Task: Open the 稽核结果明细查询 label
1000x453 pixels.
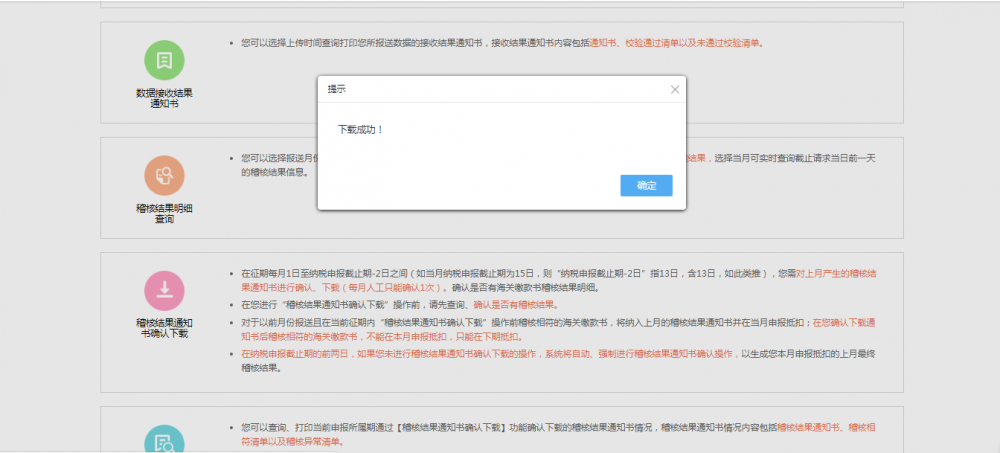Action: tap(164, 212)
